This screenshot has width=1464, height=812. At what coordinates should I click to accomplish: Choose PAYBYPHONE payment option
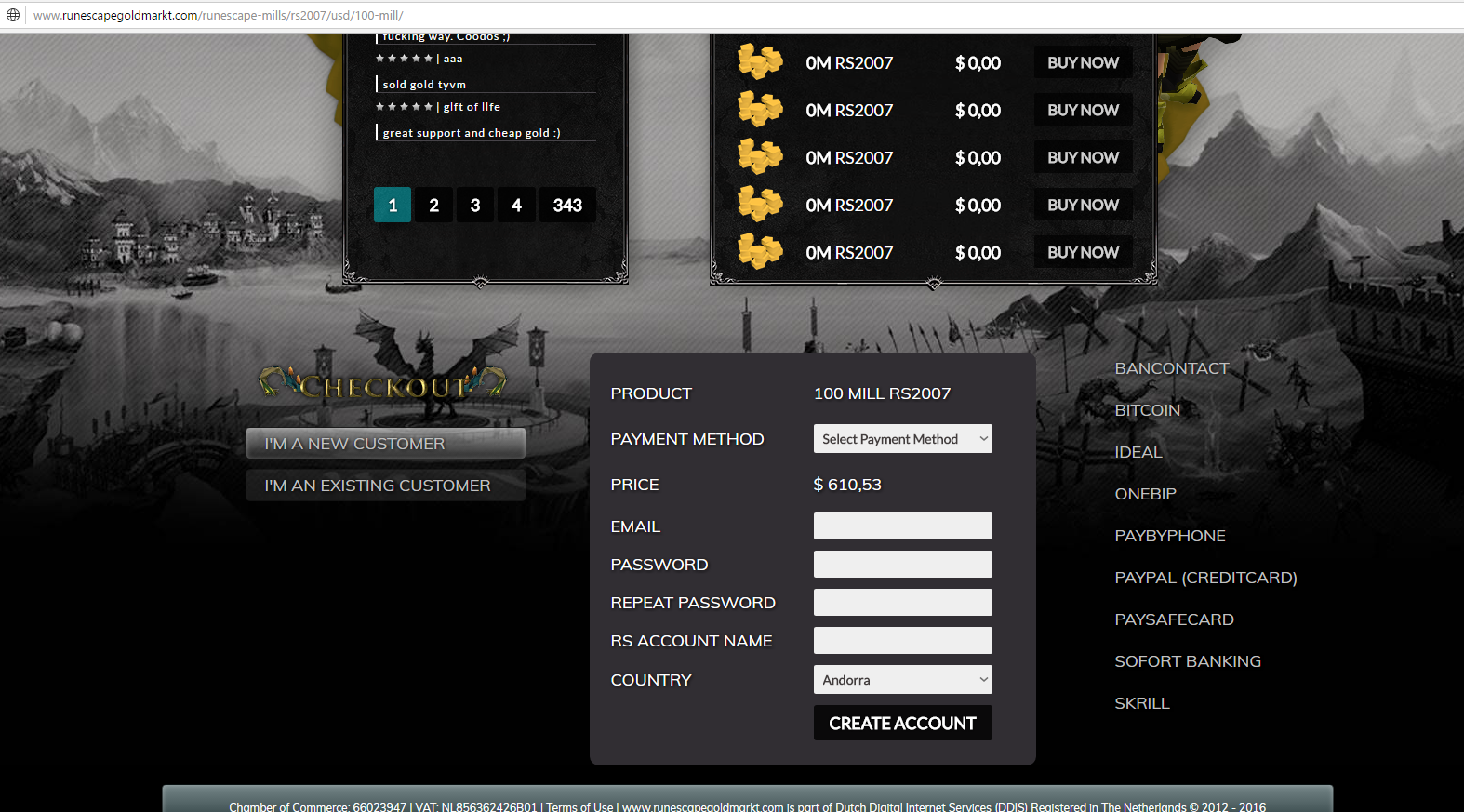[1170, 536]
